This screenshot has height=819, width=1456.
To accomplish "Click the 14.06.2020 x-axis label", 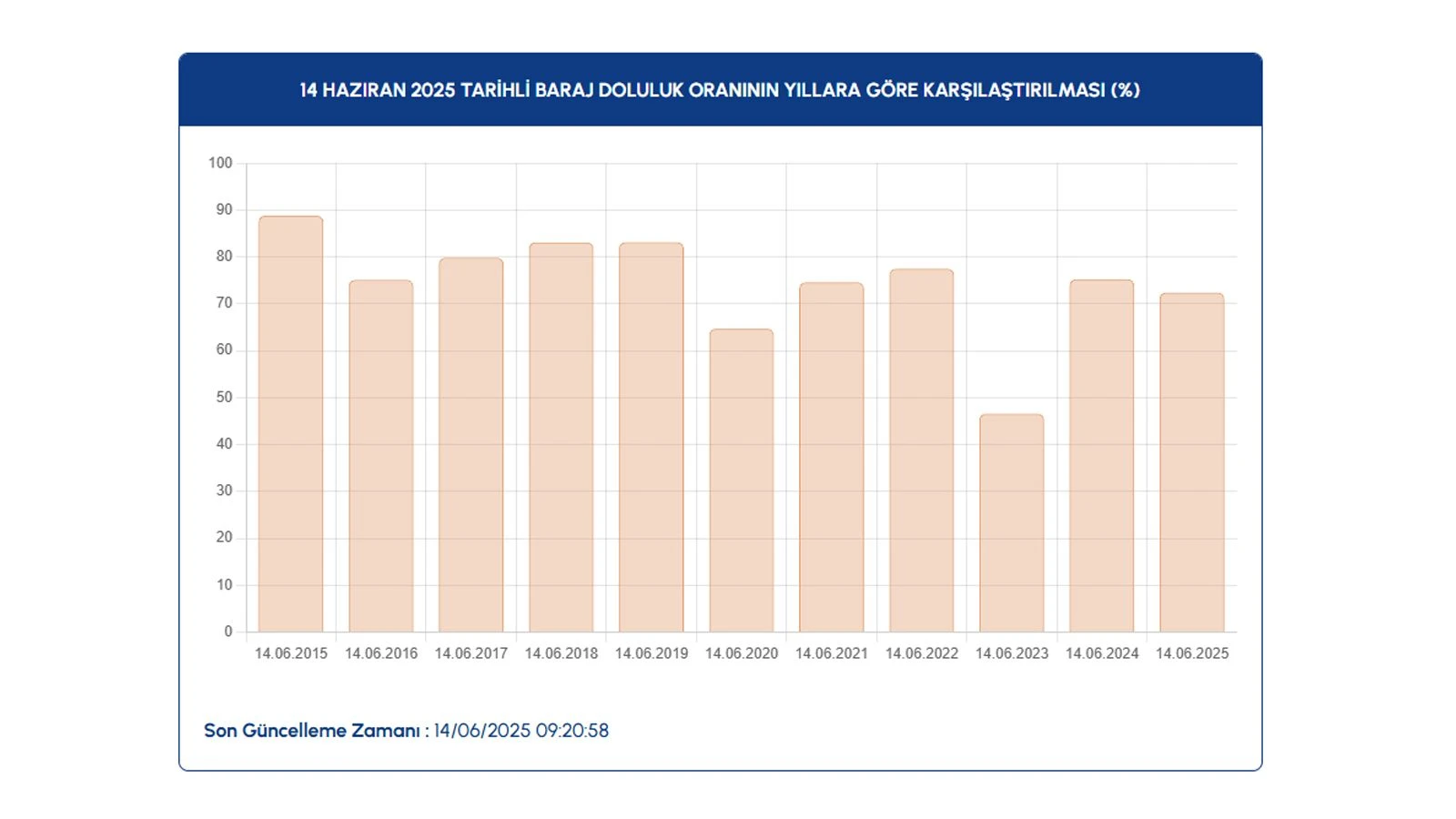I will [x=741, y=653].
